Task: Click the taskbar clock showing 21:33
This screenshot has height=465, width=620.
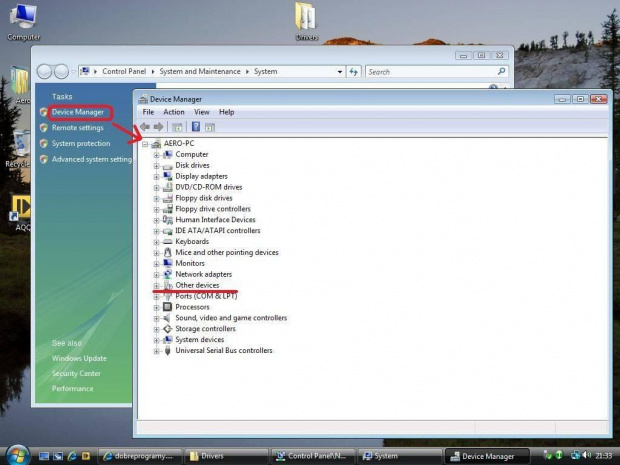Action: click(x=603, y=456)
